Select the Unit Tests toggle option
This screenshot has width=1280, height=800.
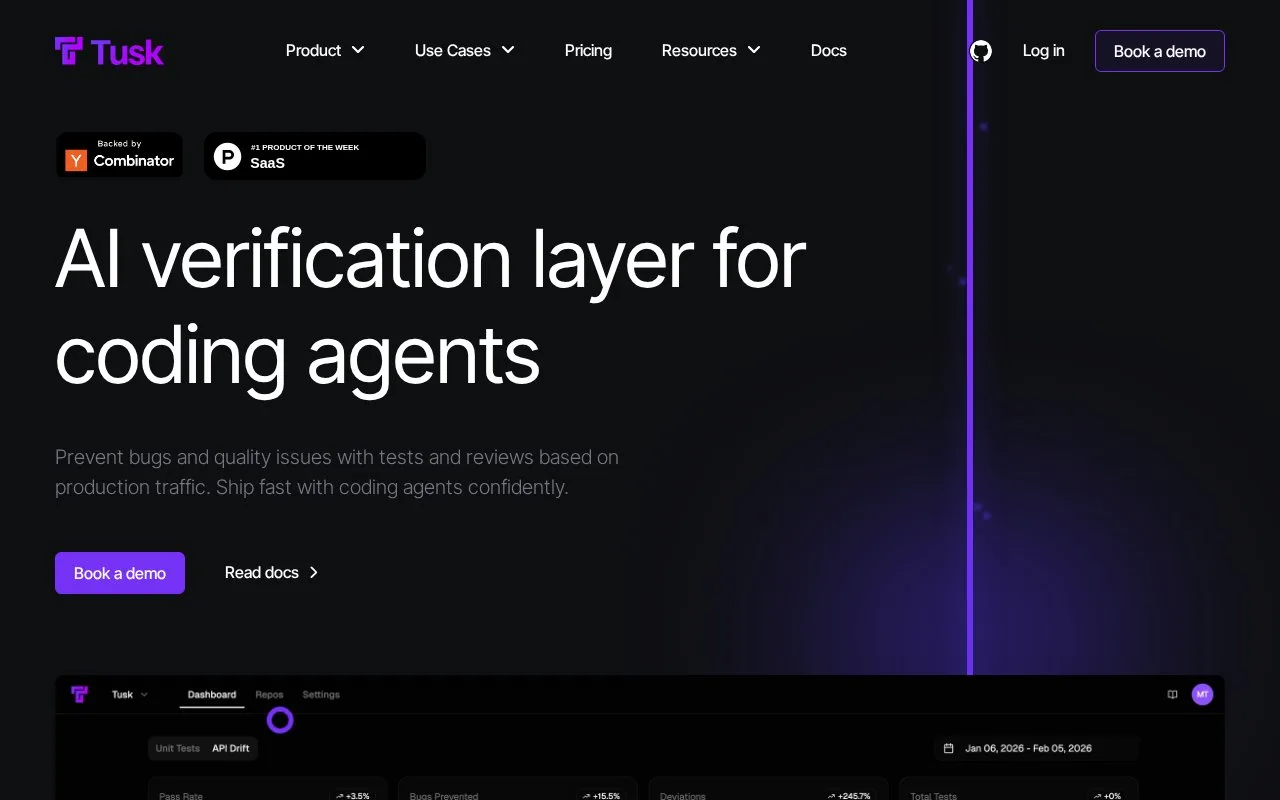point(178,748)
